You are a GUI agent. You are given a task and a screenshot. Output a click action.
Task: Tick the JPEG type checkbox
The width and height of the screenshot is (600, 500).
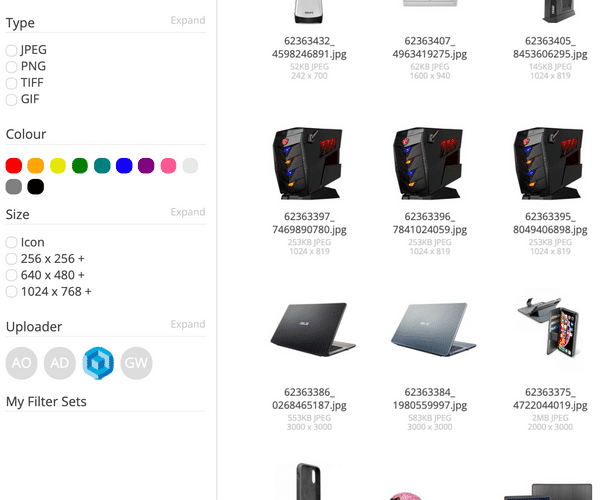click(x=11, y=50)
